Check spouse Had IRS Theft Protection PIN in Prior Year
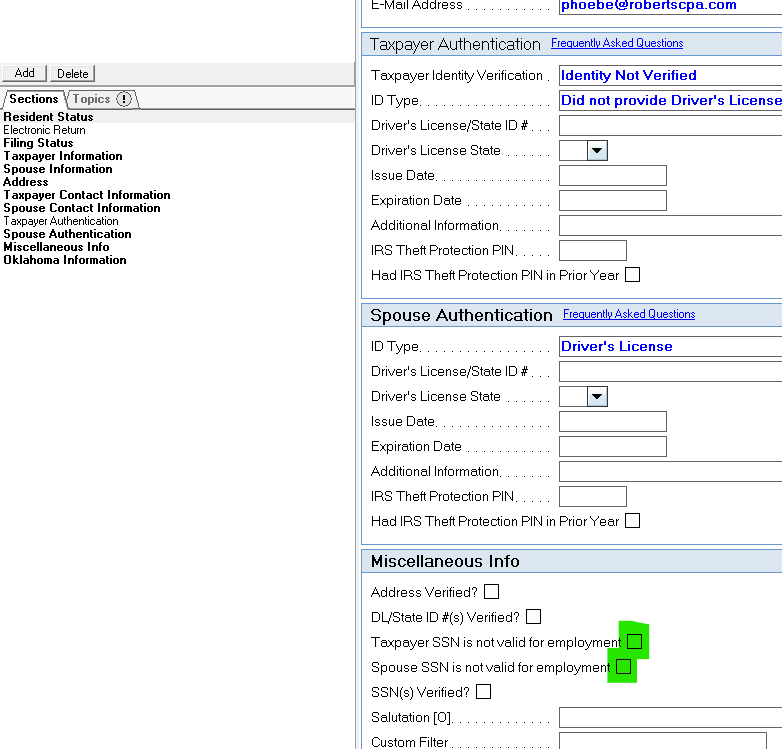 pyautogui.click(x=632, y=521)
